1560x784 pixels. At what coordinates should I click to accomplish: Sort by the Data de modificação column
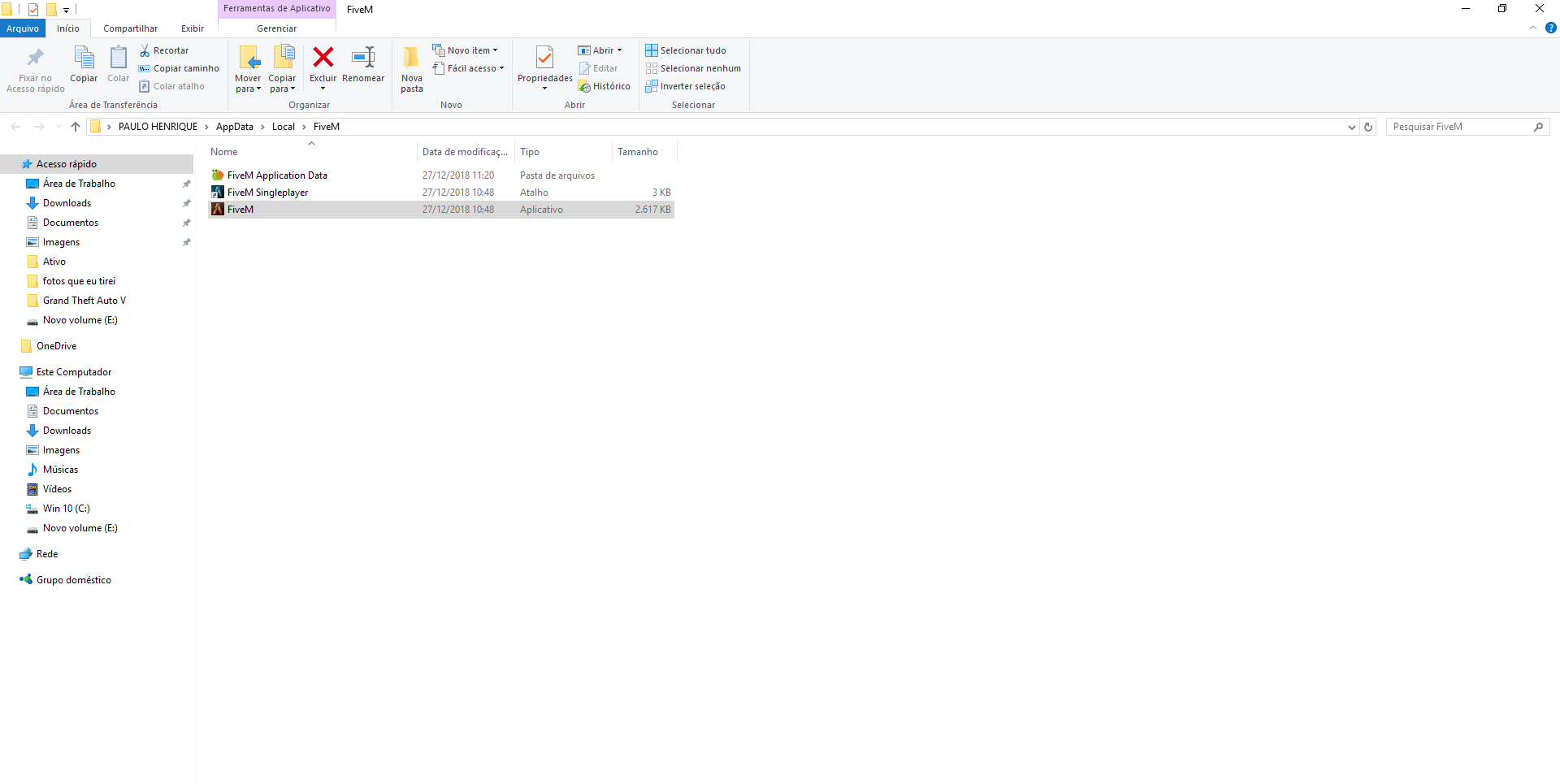[x=466, y=152]
